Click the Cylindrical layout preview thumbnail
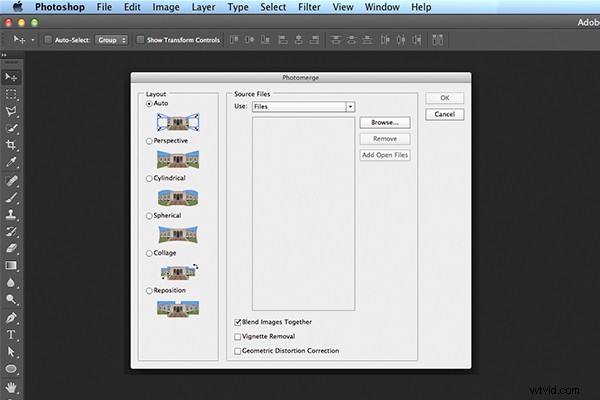The width and height of the screenshot is (600, 400). pos(178,198)
